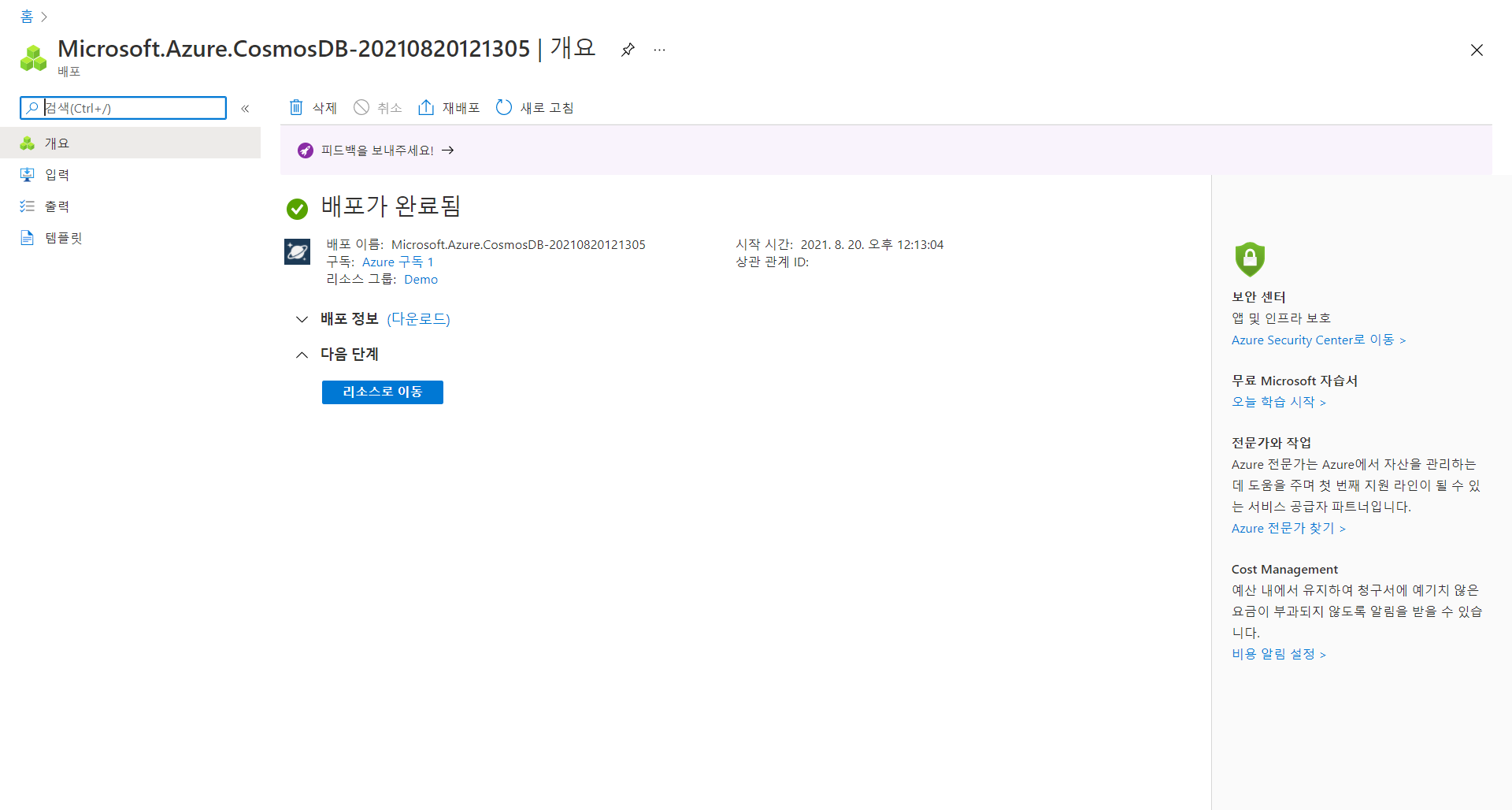Click the deployment name Microsoft.Azure.CosmosDB-20210820121305 text
Image resolution: width=1512 pixels, height=810 pixels.
[x=518, y=244]
